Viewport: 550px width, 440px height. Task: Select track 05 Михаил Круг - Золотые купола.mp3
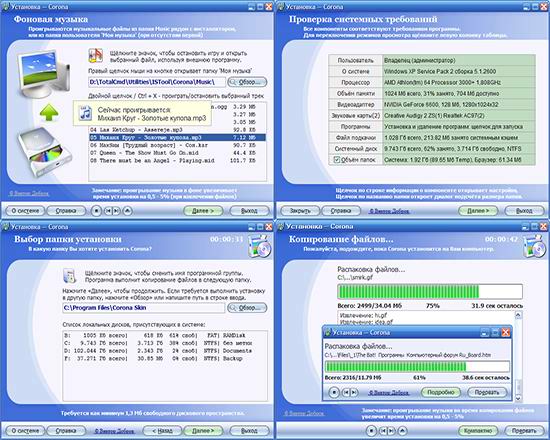pyautogui.click(x=177, y=138)
